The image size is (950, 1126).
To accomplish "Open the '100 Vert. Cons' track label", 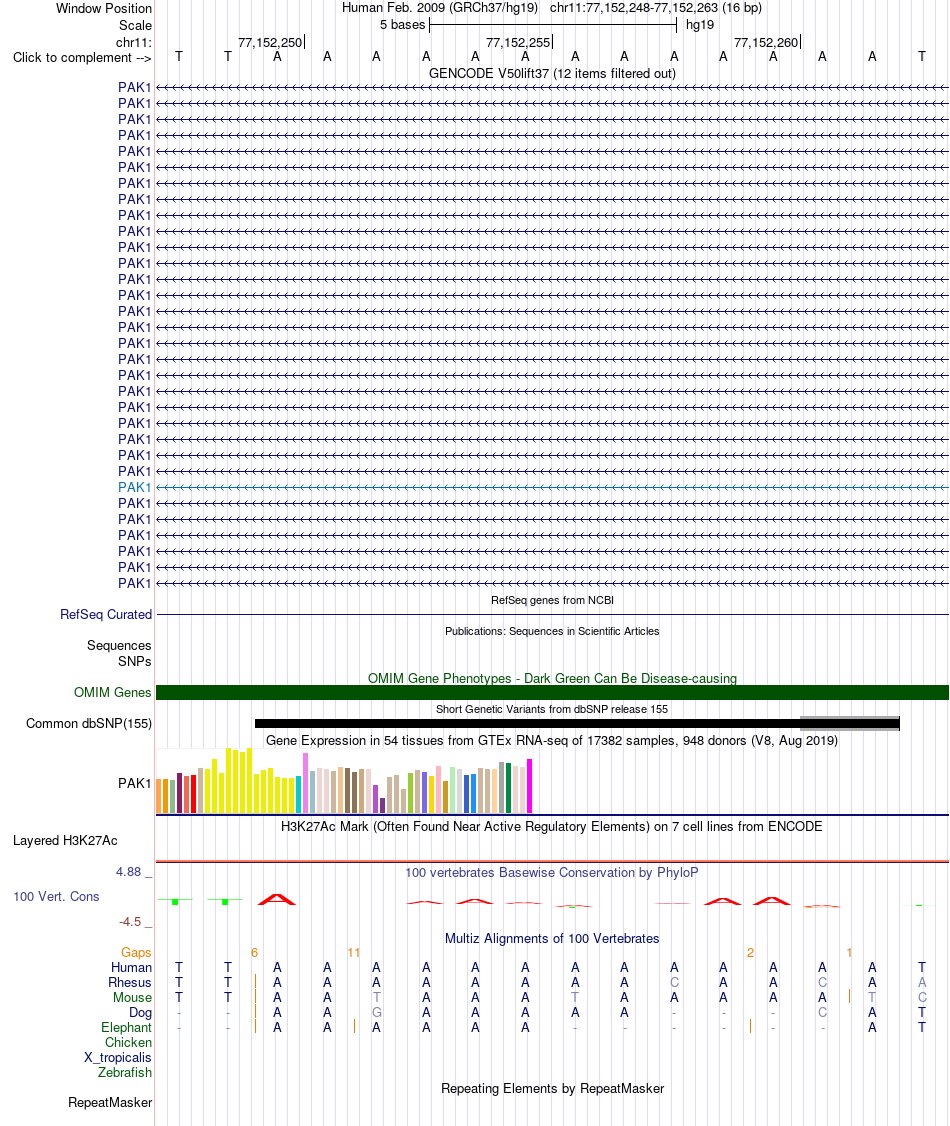I will 56,896.
